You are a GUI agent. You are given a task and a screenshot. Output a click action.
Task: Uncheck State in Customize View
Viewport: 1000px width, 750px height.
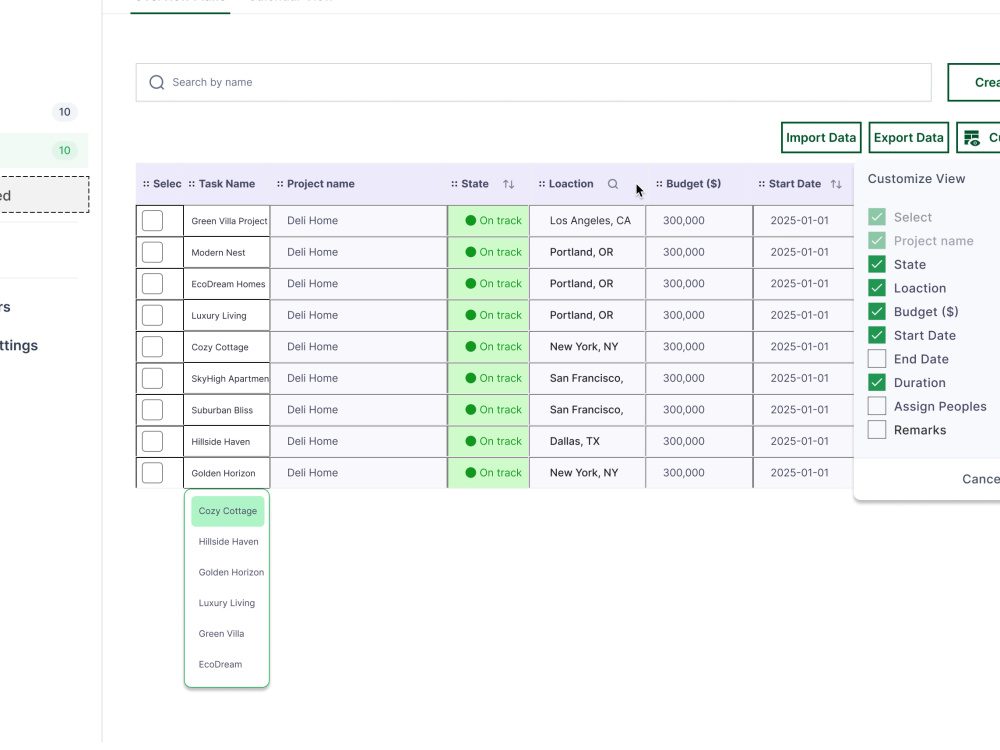(877, 265)
